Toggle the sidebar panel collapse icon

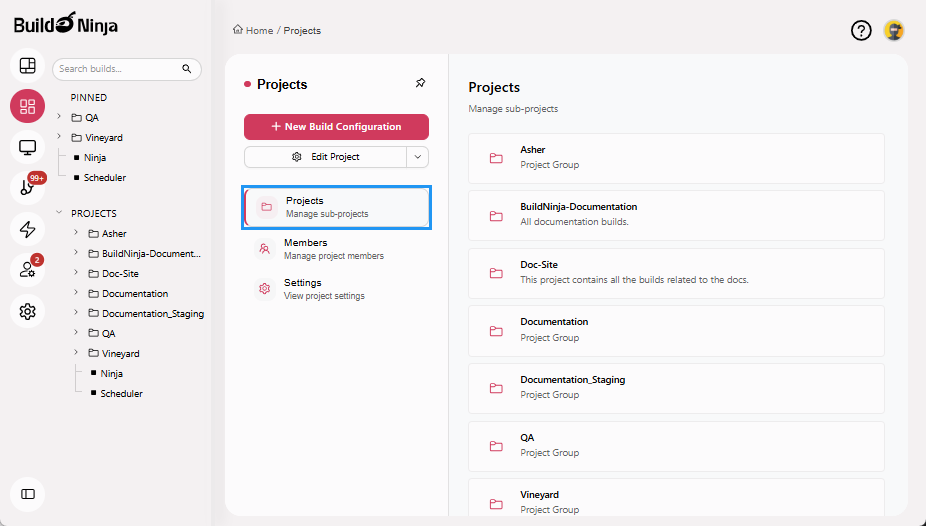click(27, 494)
